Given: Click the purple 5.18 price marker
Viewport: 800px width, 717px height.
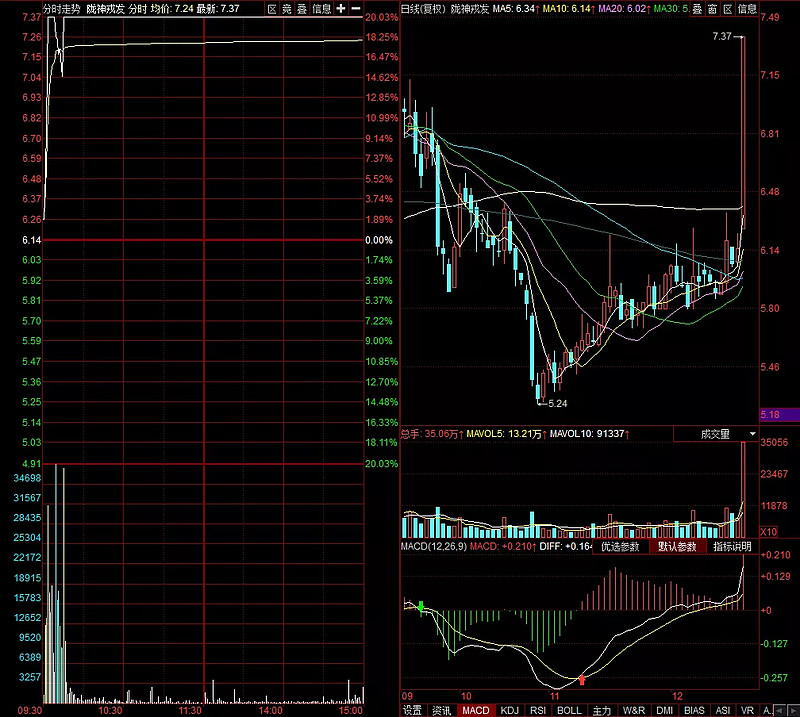Looking at the screenshot, I should (x=779, y=415).
